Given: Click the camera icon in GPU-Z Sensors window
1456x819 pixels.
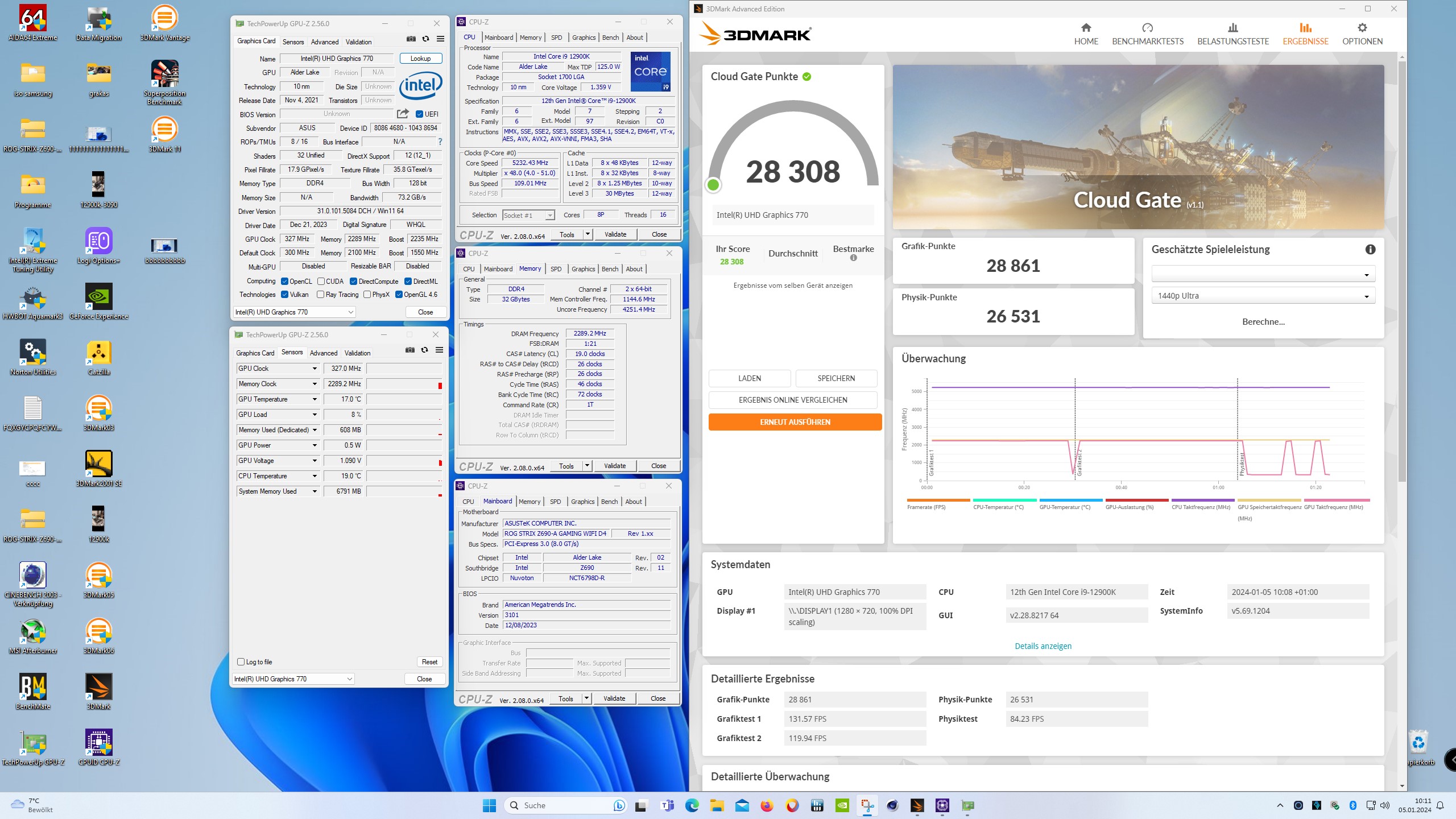Looking at the screenshot, I should pos(410,350).
